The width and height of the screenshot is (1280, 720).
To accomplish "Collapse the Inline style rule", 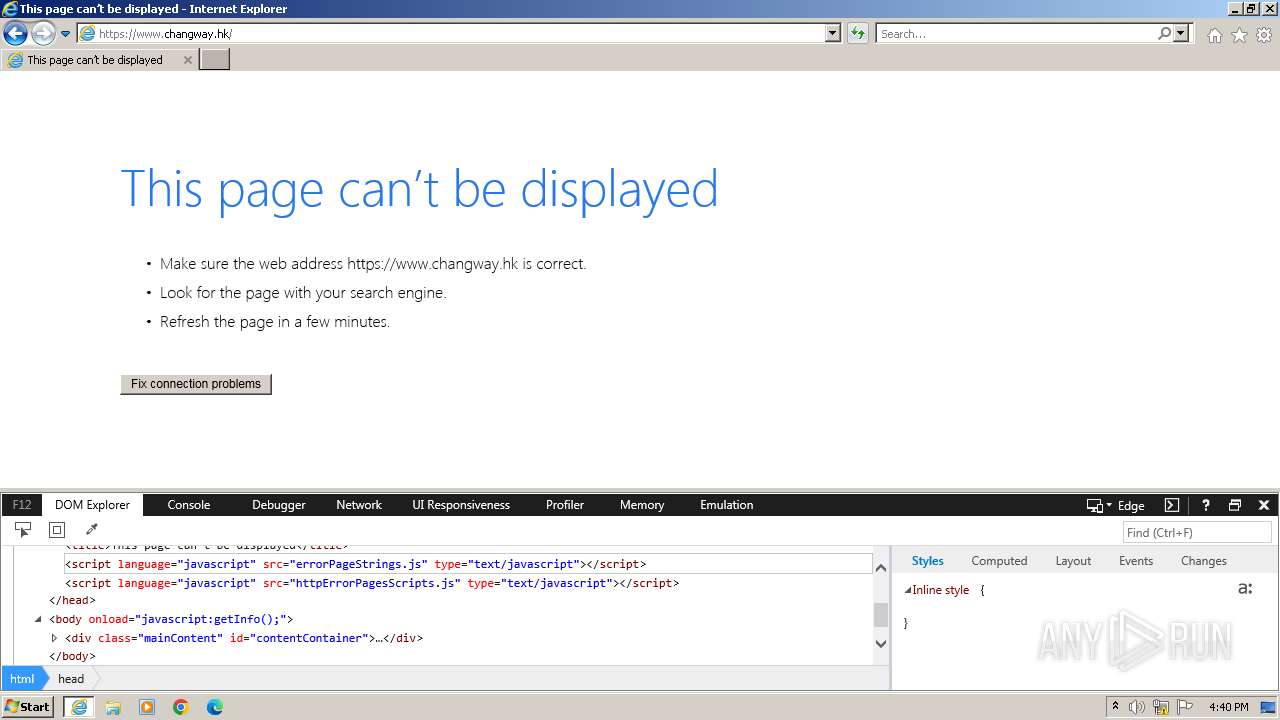I will [x=908, y=590].
